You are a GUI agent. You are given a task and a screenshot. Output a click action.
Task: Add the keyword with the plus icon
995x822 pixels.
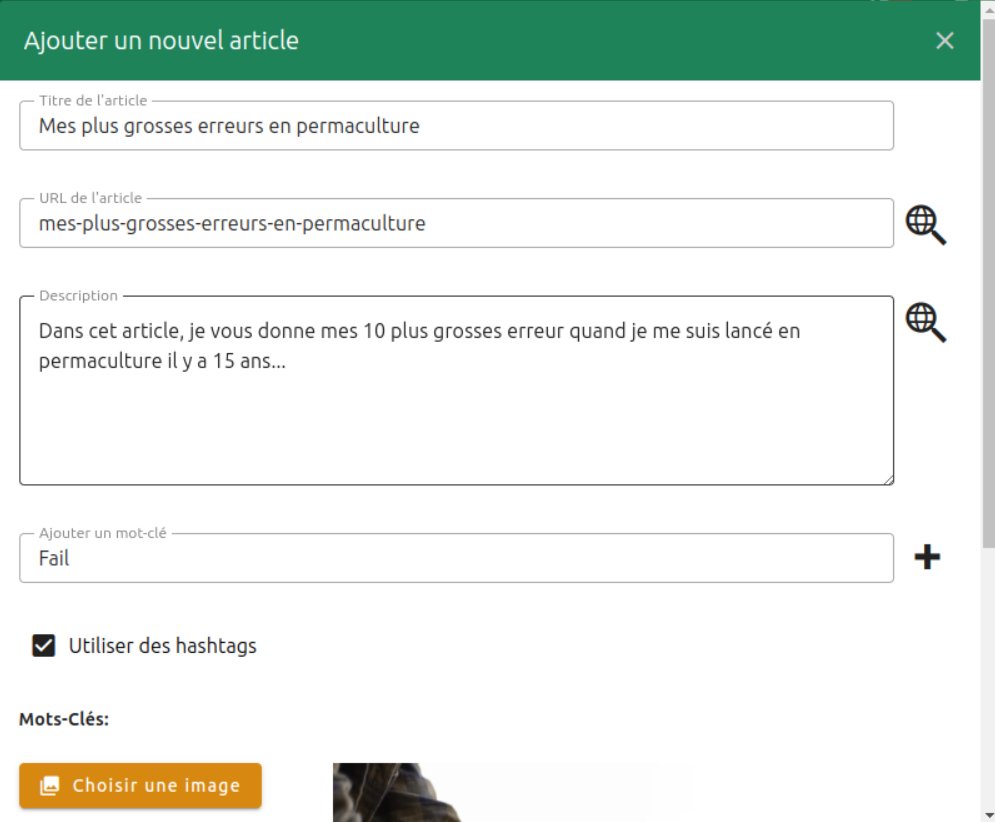pyautogui.click(x=927, y=558)
